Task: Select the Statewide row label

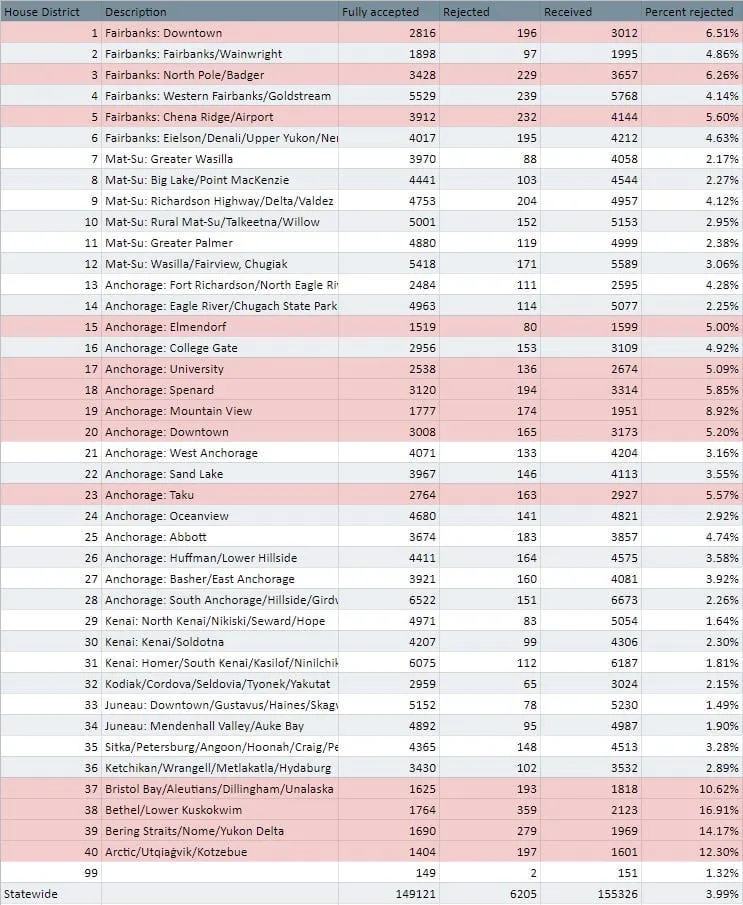Action: 31,894
